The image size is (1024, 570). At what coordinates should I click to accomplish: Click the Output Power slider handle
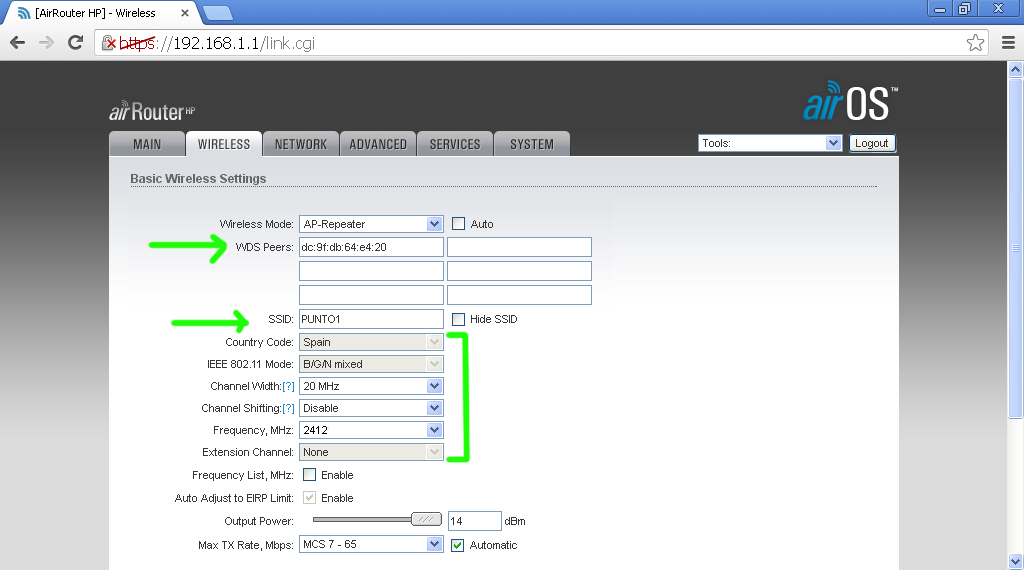(426, 520)
